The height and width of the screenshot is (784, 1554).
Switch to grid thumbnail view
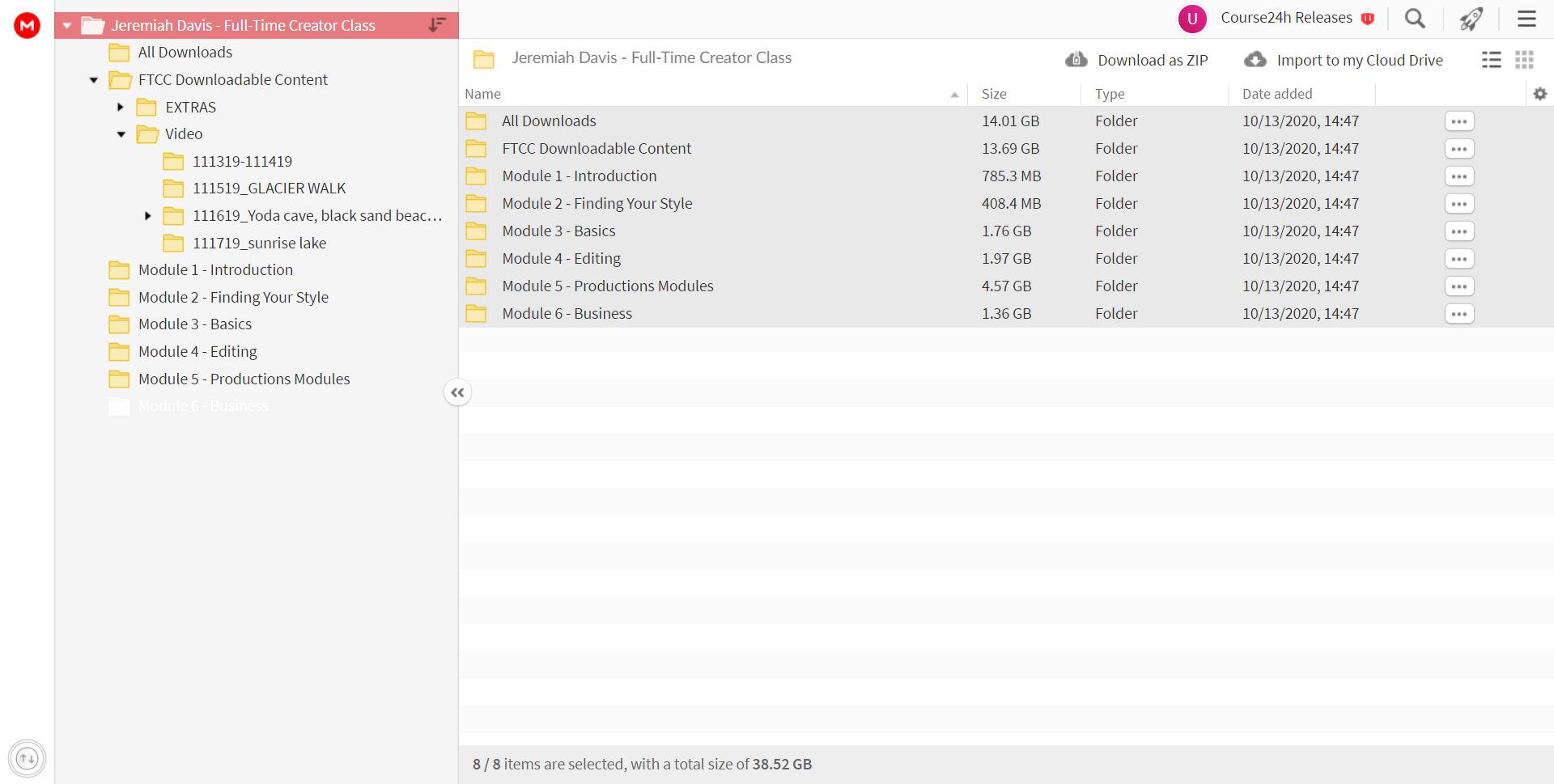(1524, 60)
